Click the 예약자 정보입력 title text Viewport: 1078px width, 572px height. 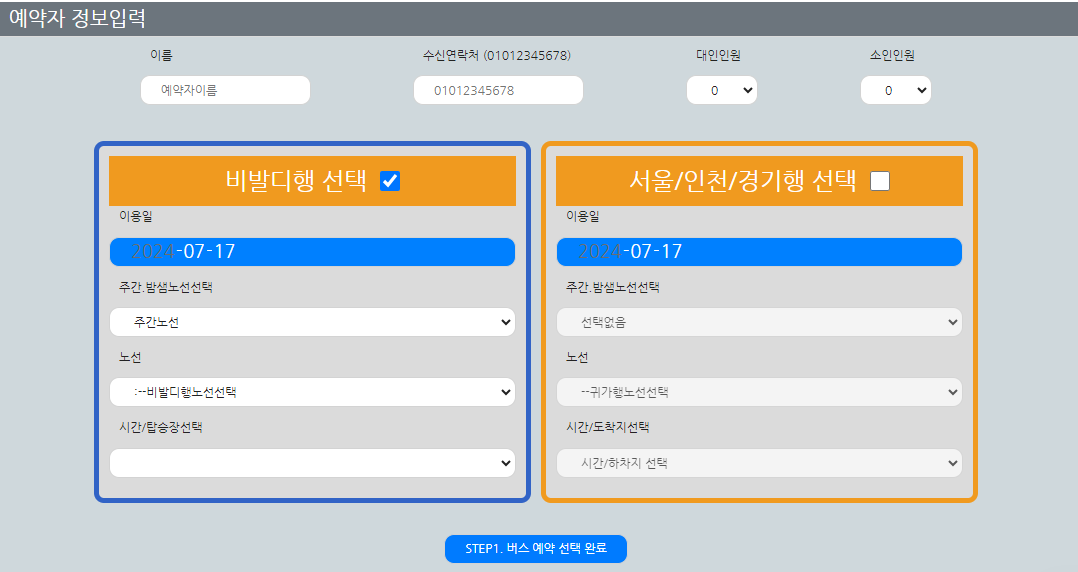(77, 19)
